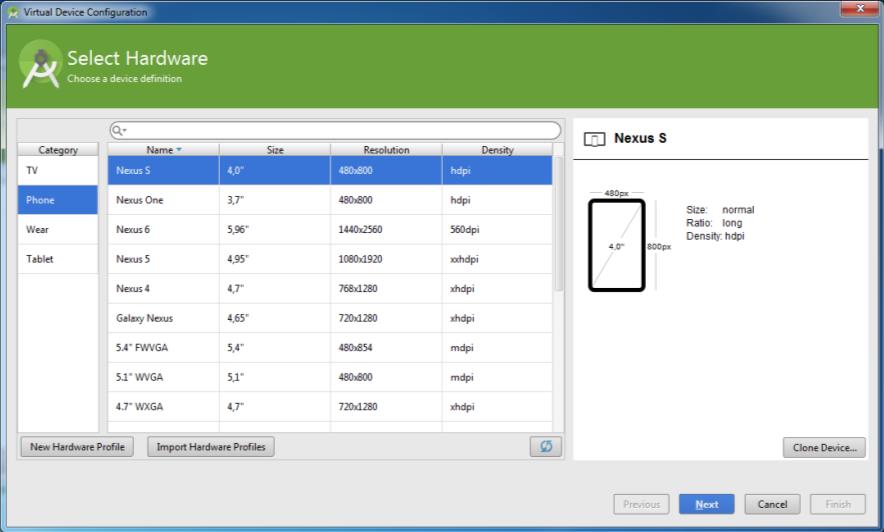
Task: Sort devices by Name column header
Action: [x=163, y=150]
